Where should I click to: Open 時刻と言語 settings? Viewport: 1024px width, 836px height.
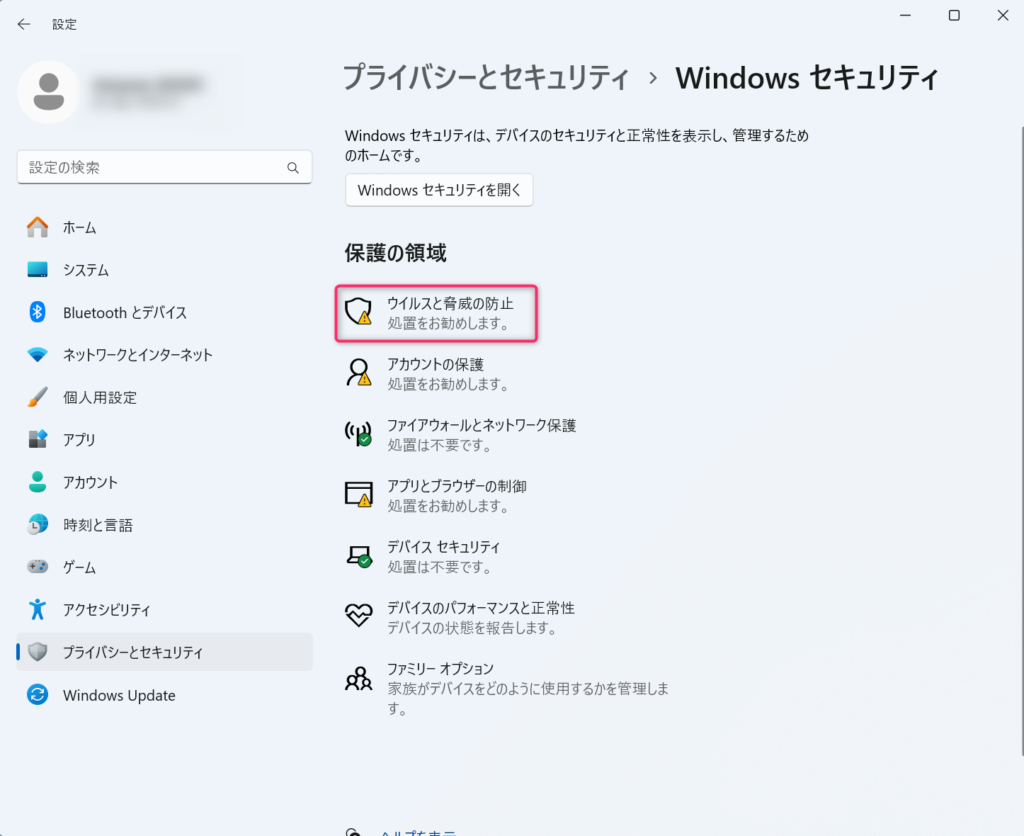[x=165, y=524]
